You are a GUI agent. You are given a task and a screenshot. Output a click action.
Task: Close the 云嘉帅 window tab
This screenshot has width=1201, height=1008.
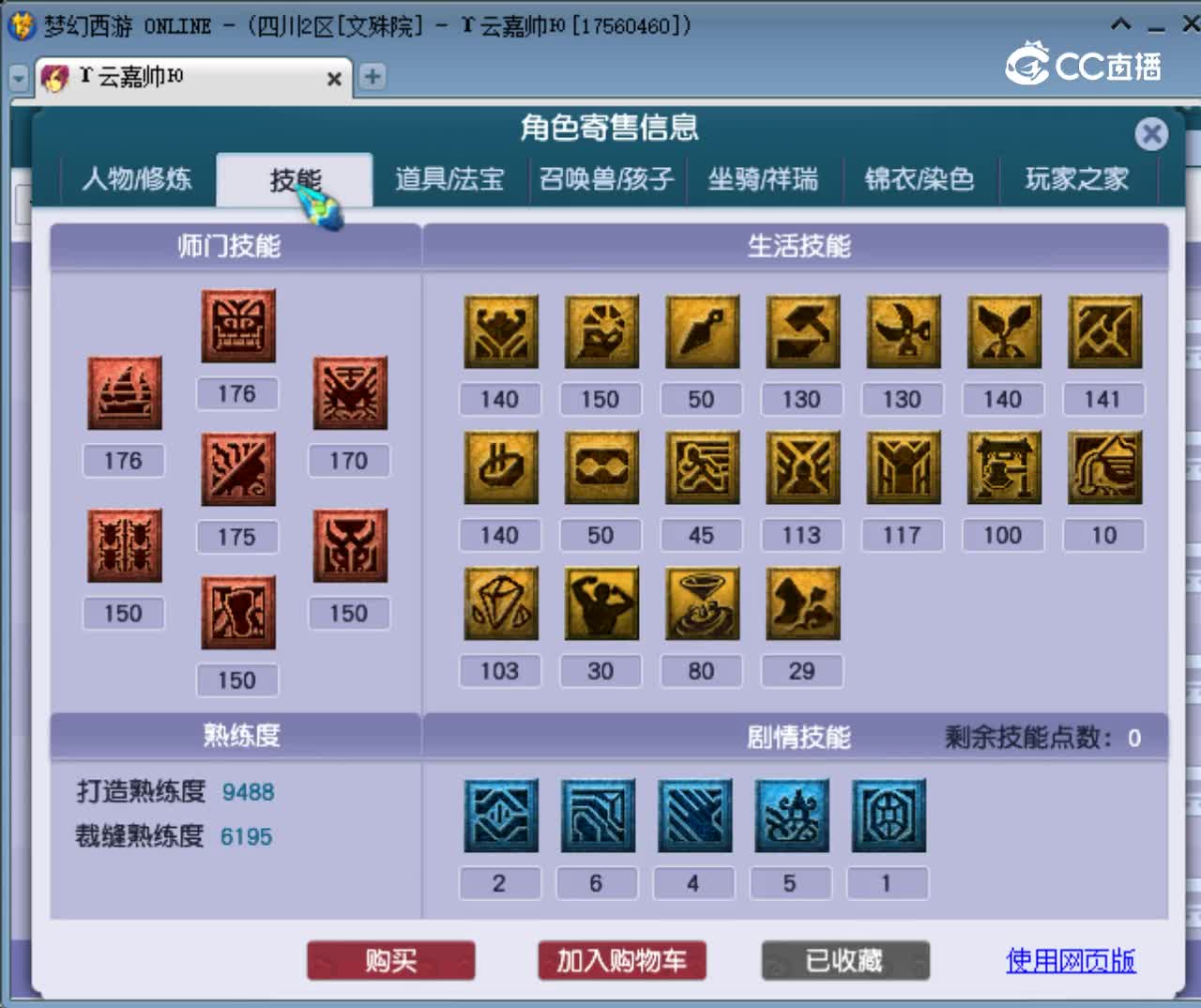click(x=334, y=79)
